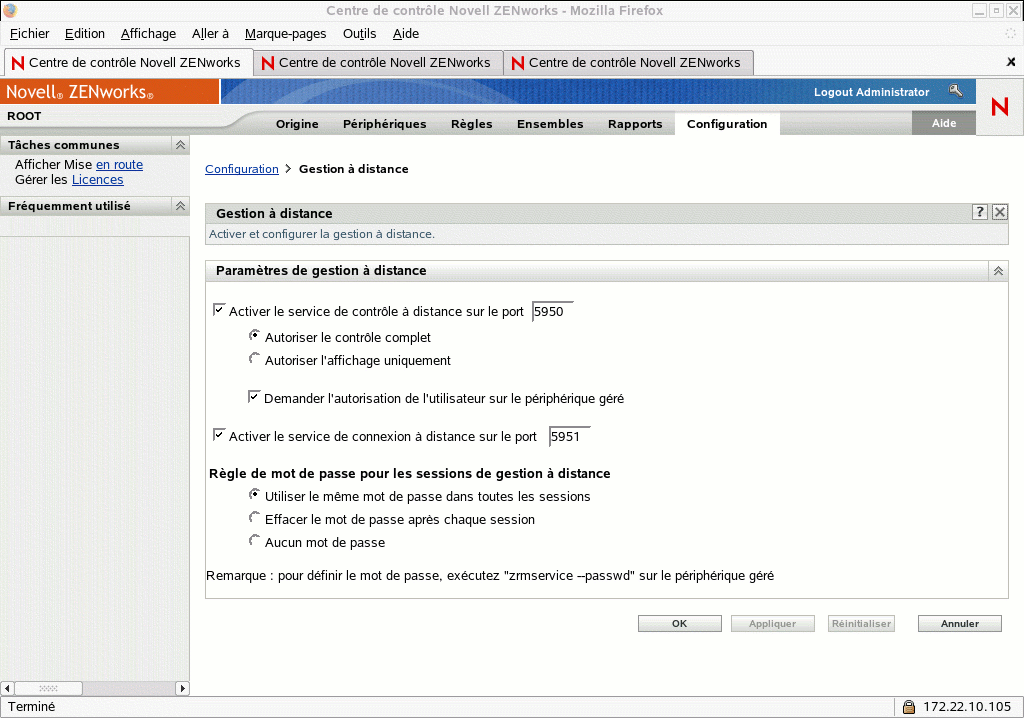Open the Gestion à distance help question-mark icon
The image size is (1024, 718).
(979, 212)
